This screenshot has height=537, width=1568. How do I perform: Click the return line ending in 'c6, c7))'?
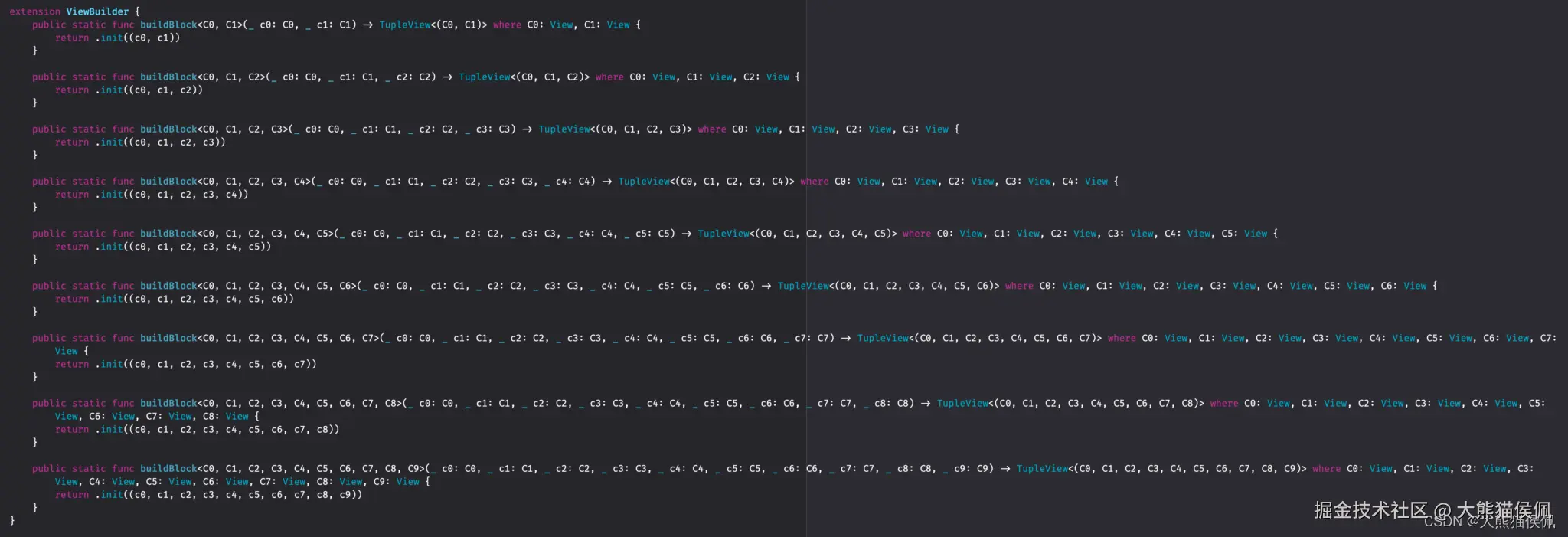coord(186,364)
